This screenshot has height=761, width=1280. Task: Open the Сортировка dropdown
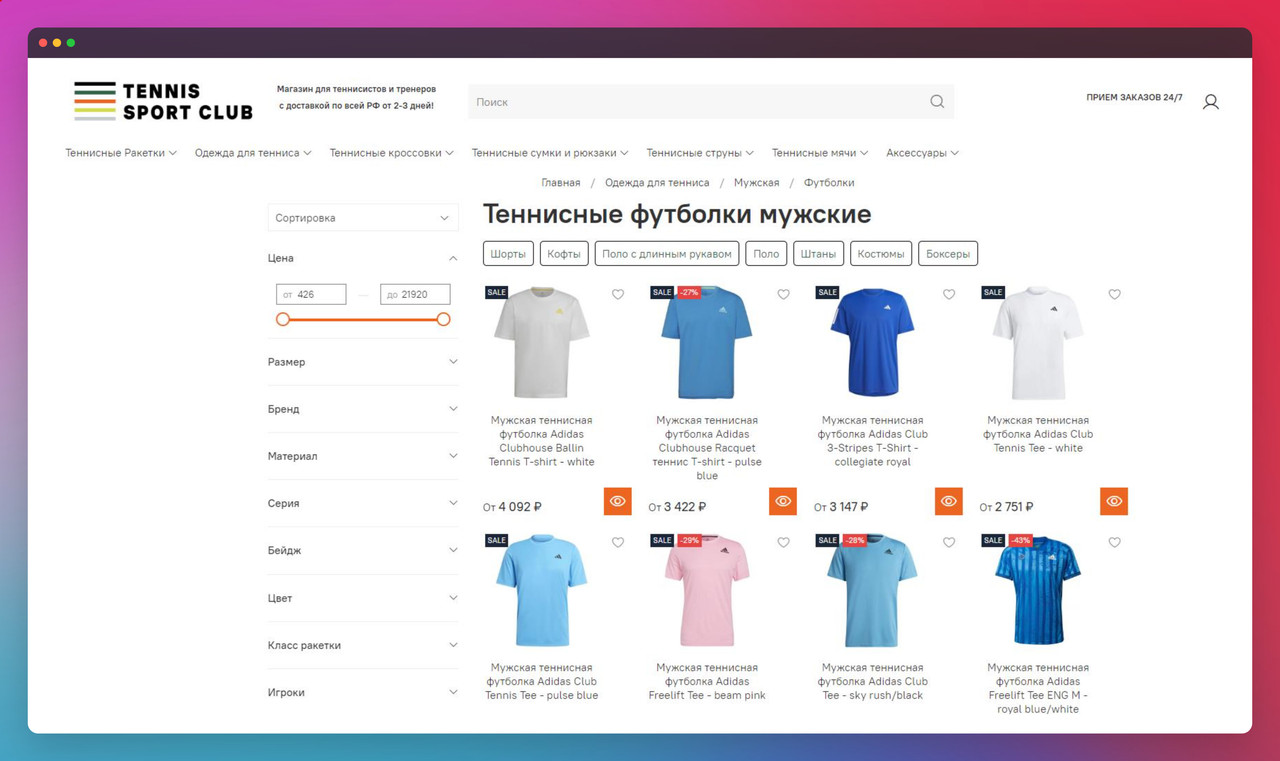(x=363, y=218)
